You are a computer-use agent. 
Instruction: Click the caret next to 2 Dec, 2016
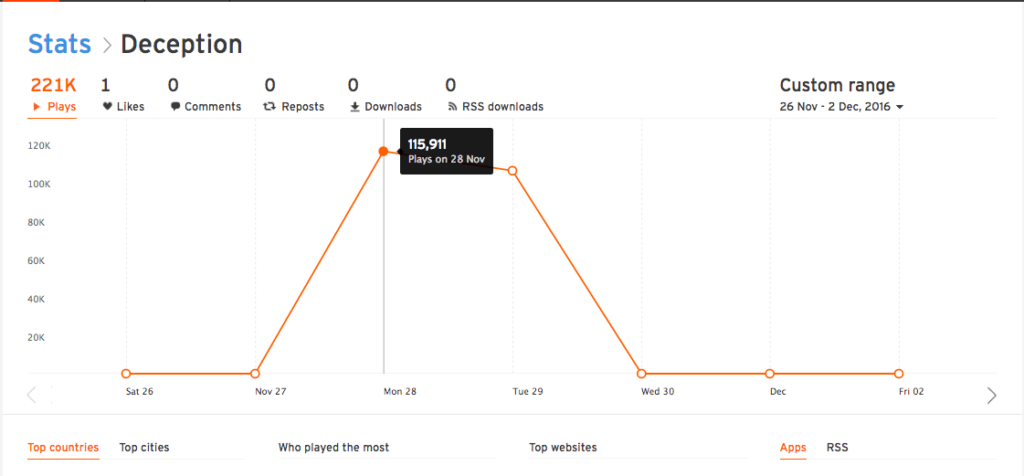tap(900, 107)
